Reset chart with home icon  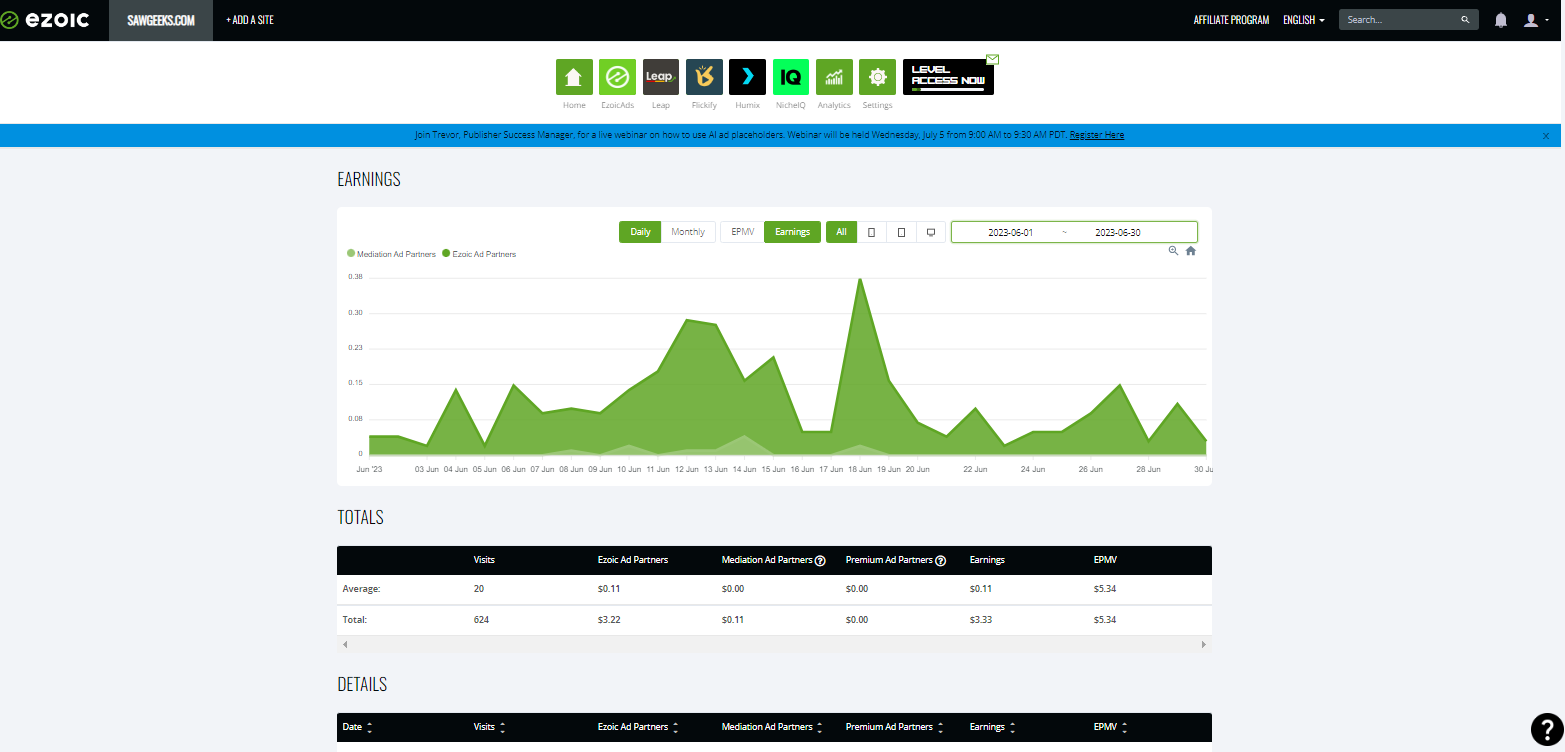tap(1191, 251)
